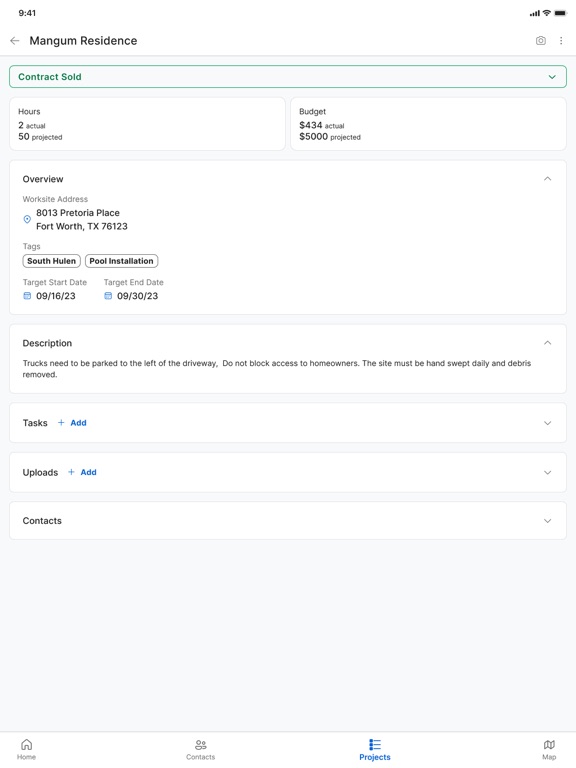Open the three-dot more options menu
This screenshot has height=768, width=576.
pyautogui.click(x=561, y=41)
